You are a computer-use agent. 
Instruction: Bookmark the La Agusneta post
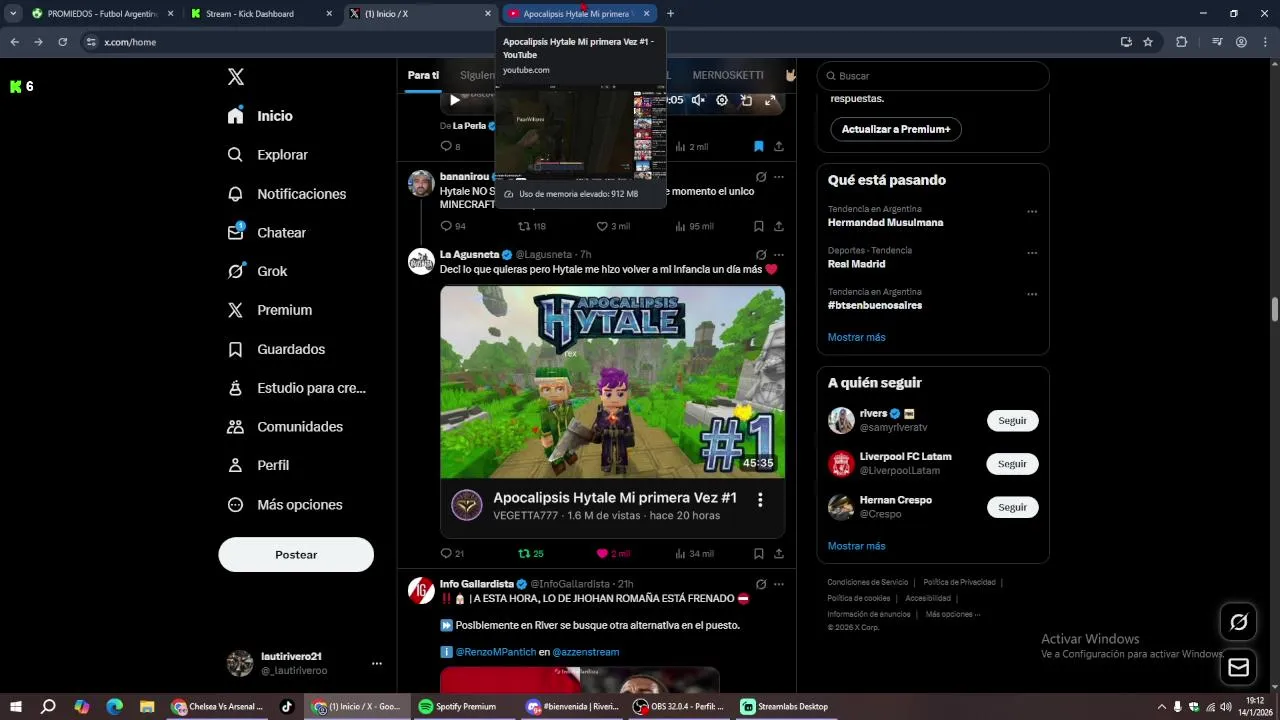[x=759, y=553]
